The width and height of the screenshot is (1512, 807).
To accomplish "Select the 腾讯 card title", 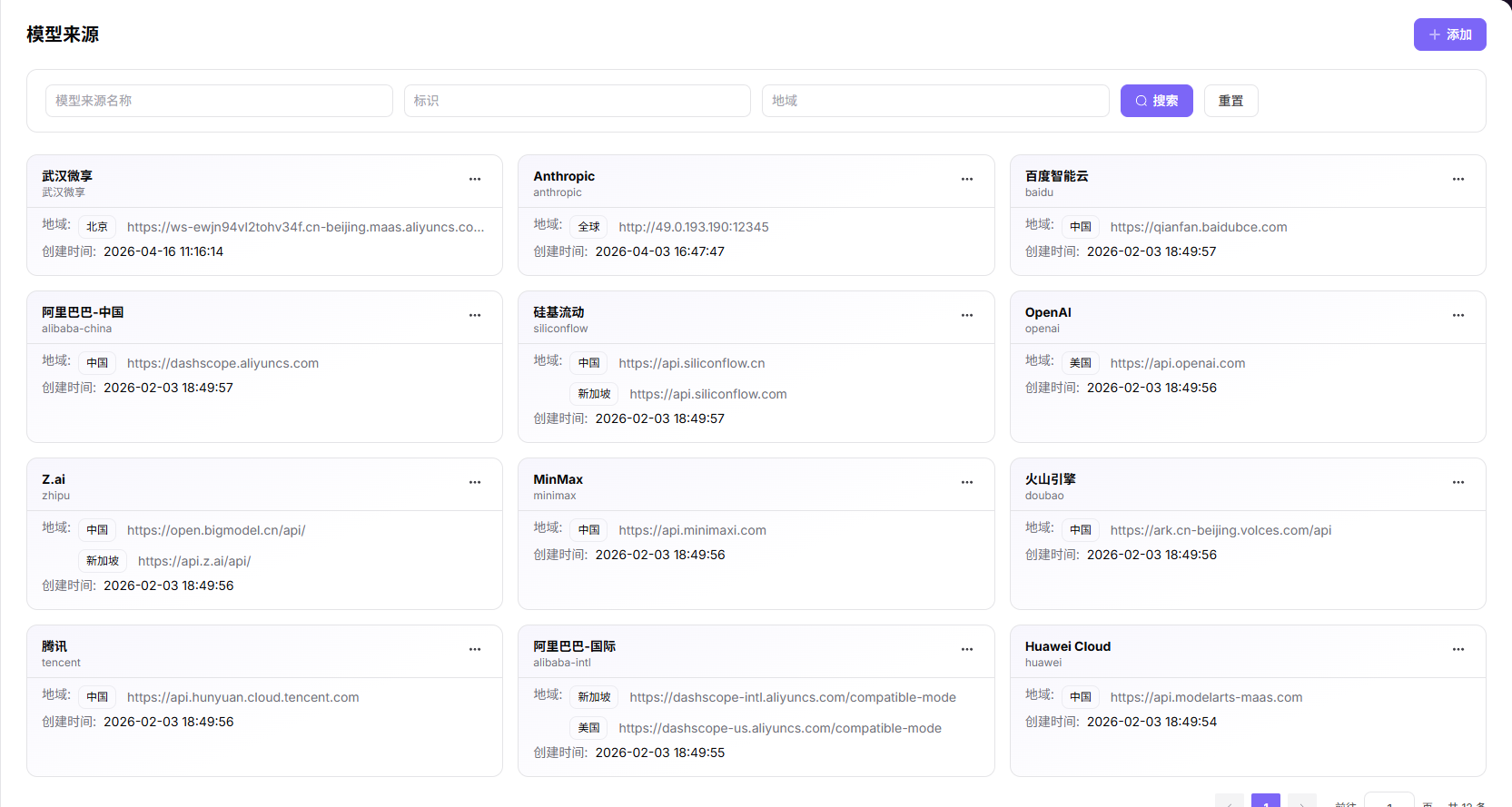I will 54,646.
